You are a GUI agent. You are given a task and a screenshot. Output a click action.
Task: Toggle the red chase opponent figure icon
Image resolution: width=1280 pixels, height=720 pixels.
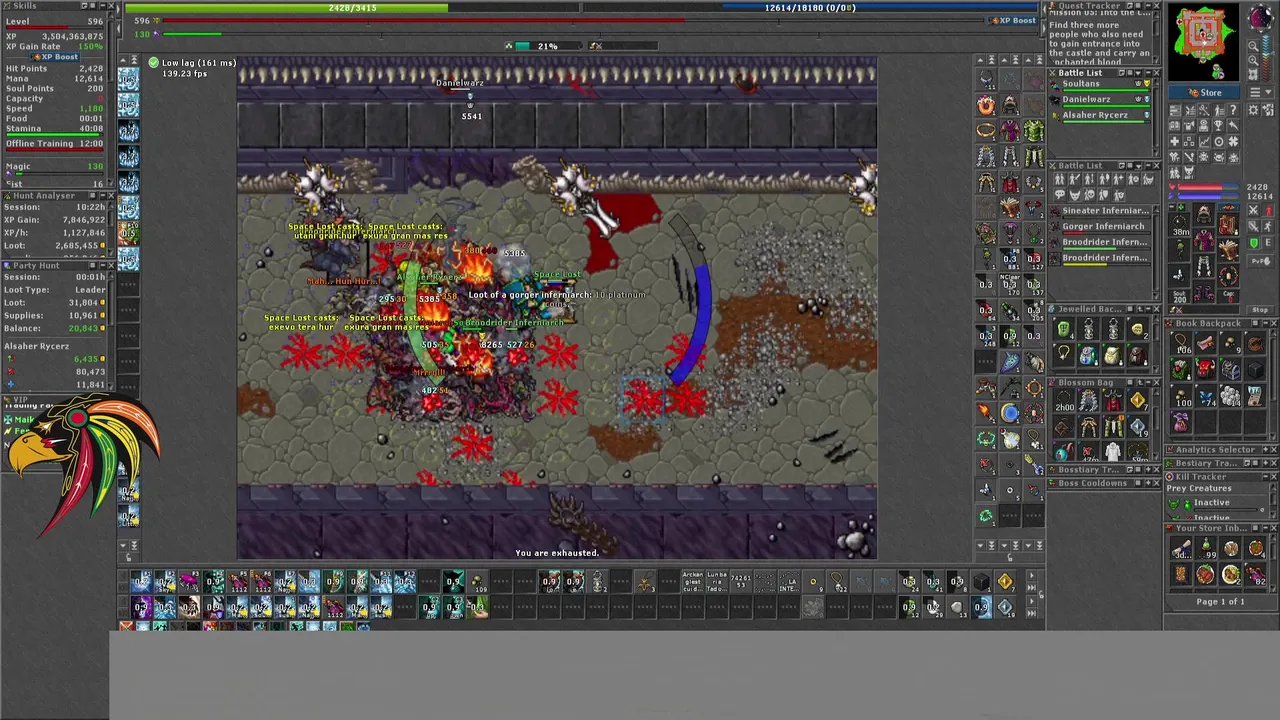1267,209
